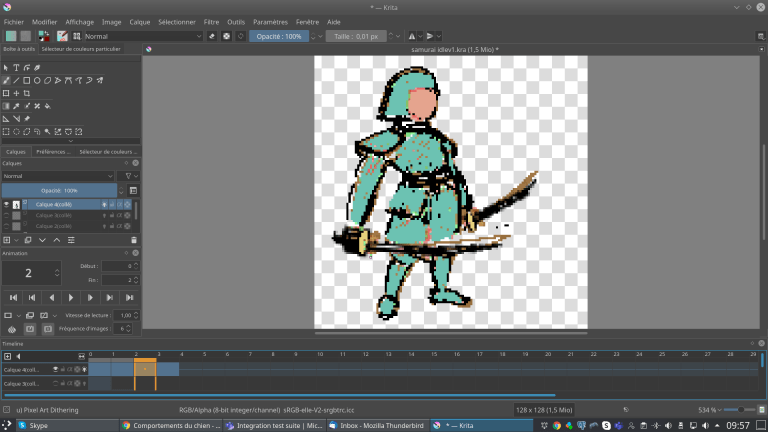The height and width of the screenshot is (432, 768).
Task: Select the move layer tool
Action: coord(16,93)
